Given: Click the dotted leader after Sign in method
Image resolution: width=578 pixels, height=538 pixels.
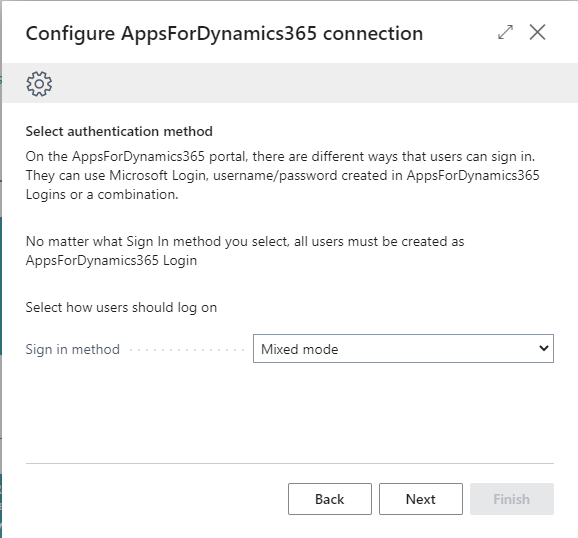Looking at the screenshot, I should point(187,350).
